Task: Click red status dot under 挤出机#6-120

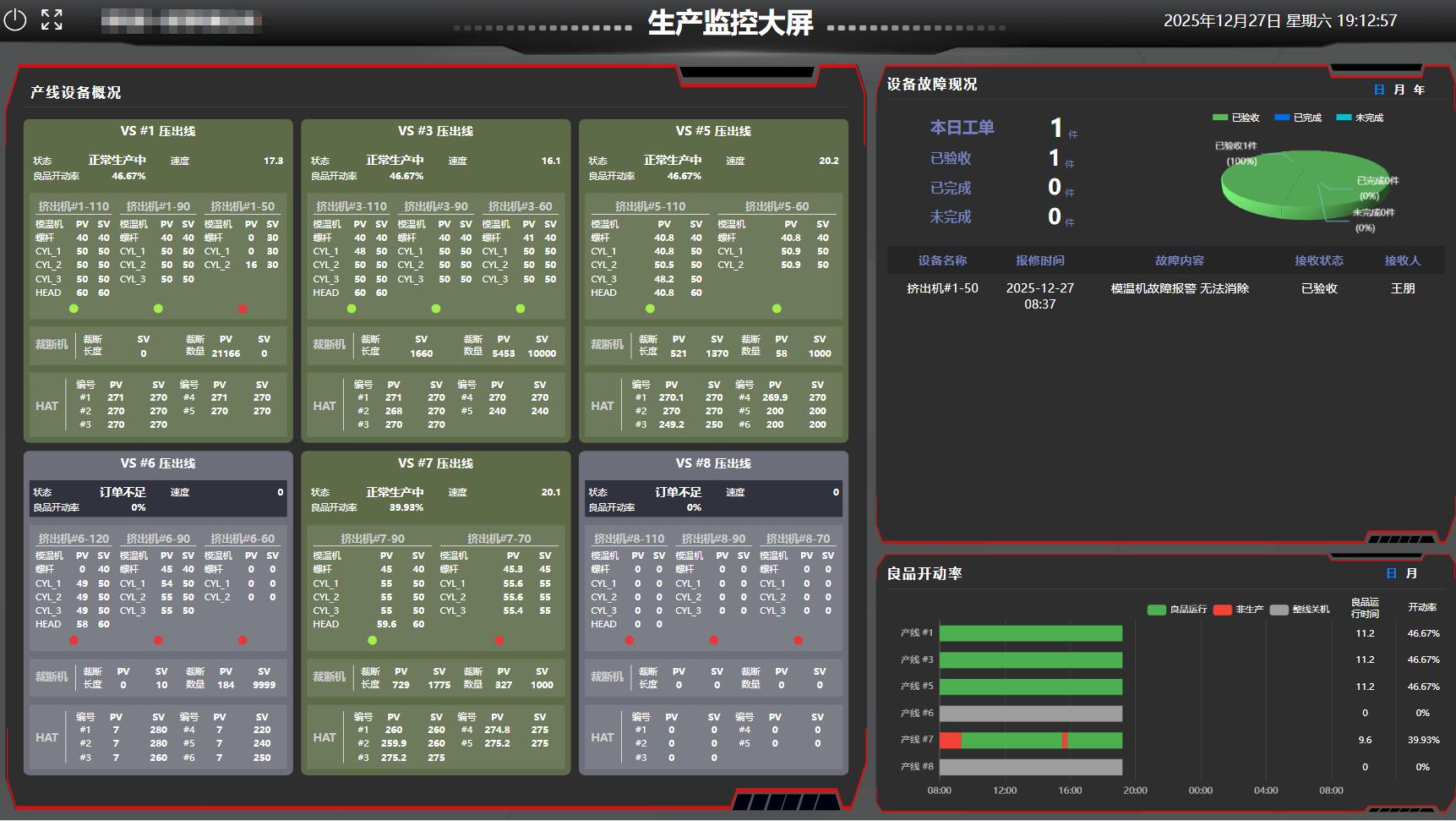Action: tap(74, 640)
